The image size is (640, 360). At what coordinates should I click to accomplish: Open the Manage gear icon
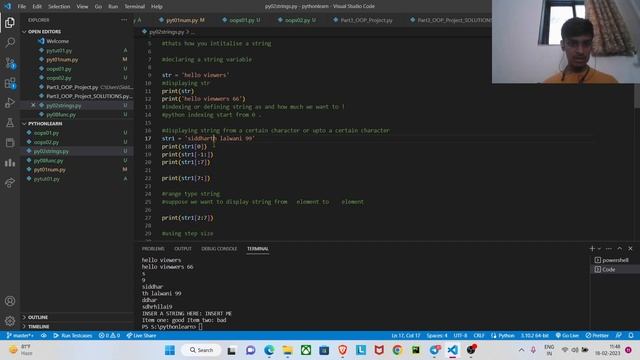[x=10, y=321]
